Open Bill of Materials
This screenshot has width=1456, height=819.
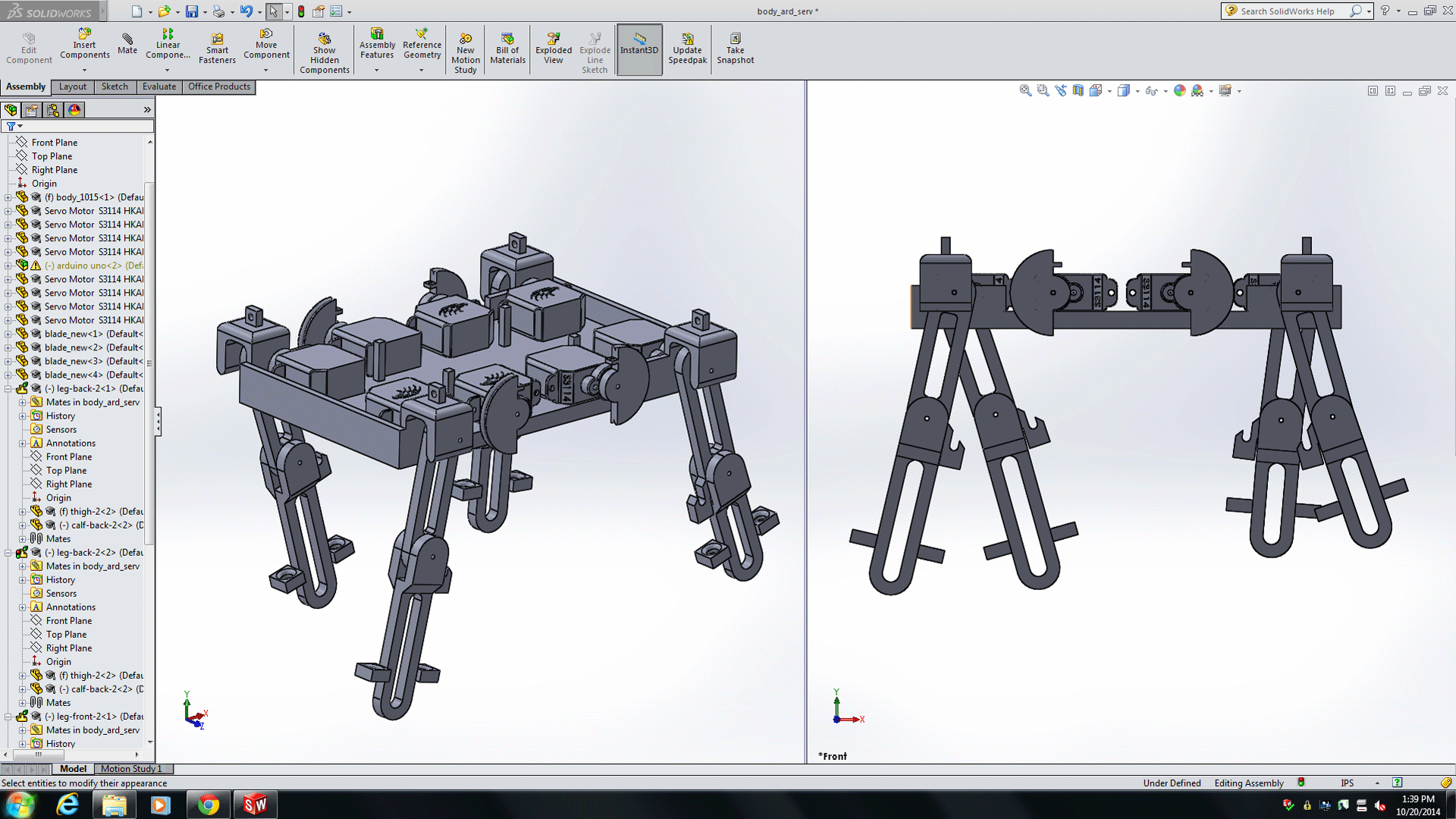(x=507, y=49)
